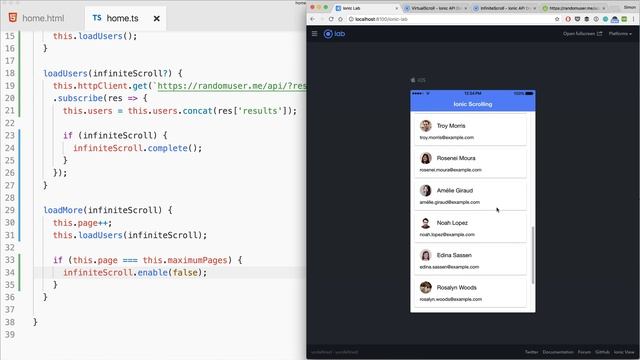Click the browser home button

340,19
